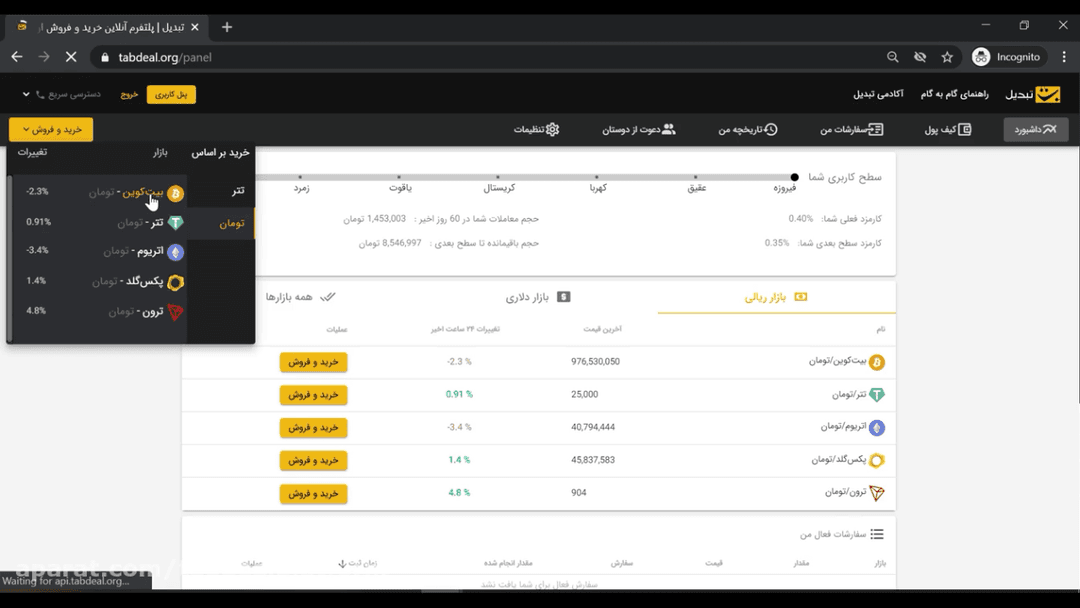Open Invite Friends (دعوت از دوستان) nav item
This screenshot has width=1080, height=608.
coord(638,129)
